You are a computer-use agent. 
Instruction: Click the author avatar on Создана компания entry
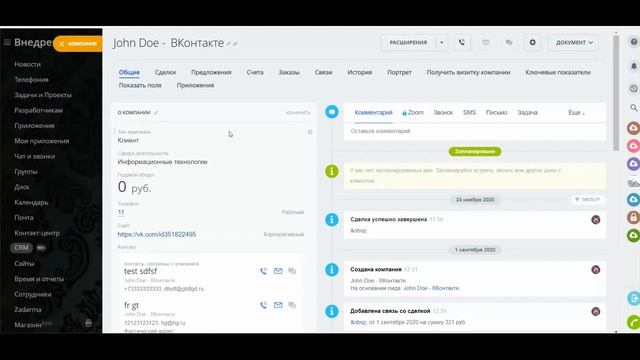[596, 269]
